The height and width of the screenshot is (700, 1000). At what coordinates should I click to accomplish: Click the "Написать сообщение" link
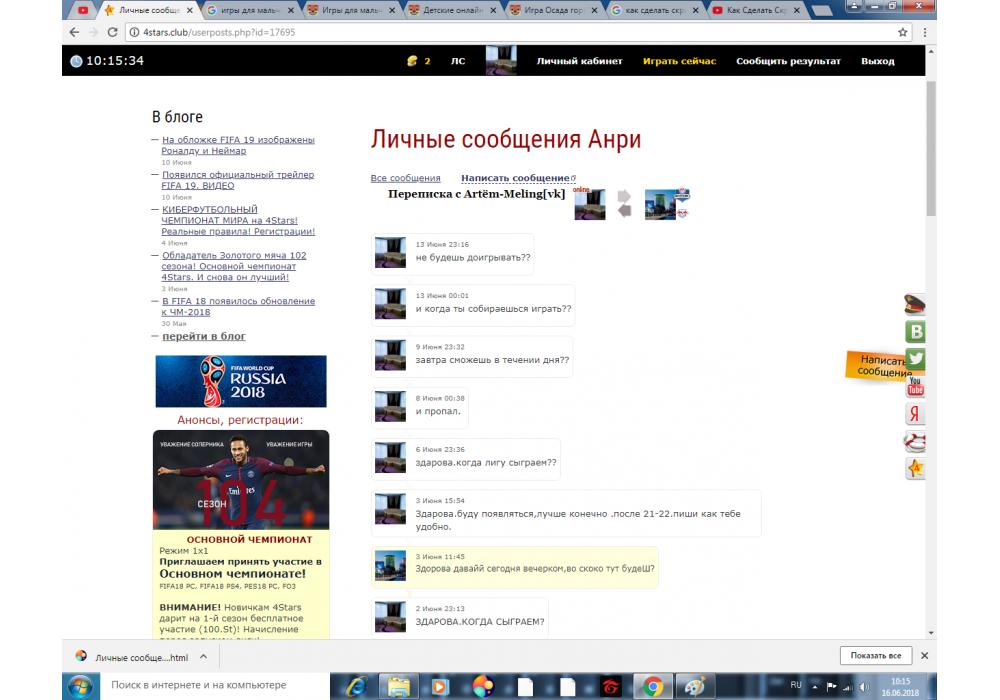pos(515,178)
